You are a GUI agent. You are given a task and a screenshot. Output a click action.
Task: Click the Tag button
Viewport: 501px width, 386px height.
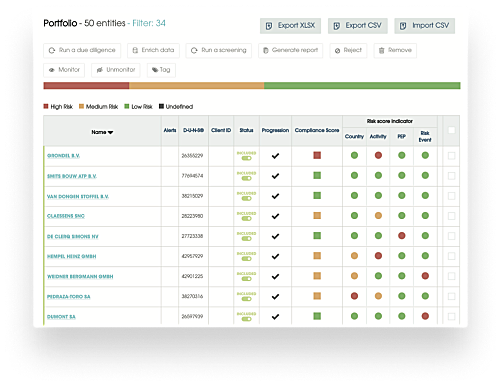(161, 70)
